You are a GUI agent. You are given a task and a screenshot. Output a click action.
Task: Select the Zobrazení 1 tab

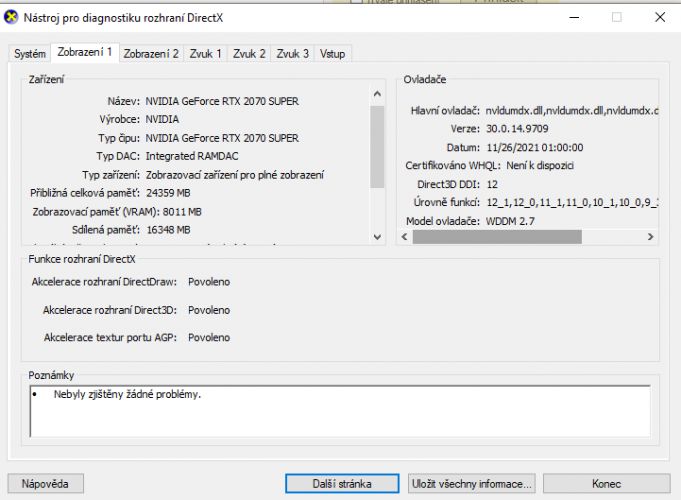click(85, 53)
